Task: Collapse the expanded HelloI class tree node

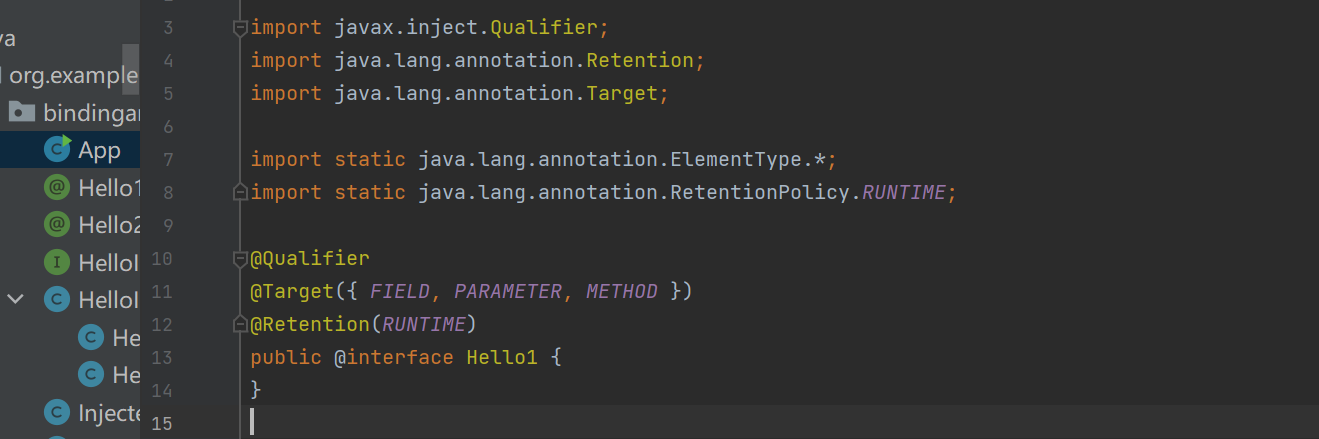Action: [16, 299]
